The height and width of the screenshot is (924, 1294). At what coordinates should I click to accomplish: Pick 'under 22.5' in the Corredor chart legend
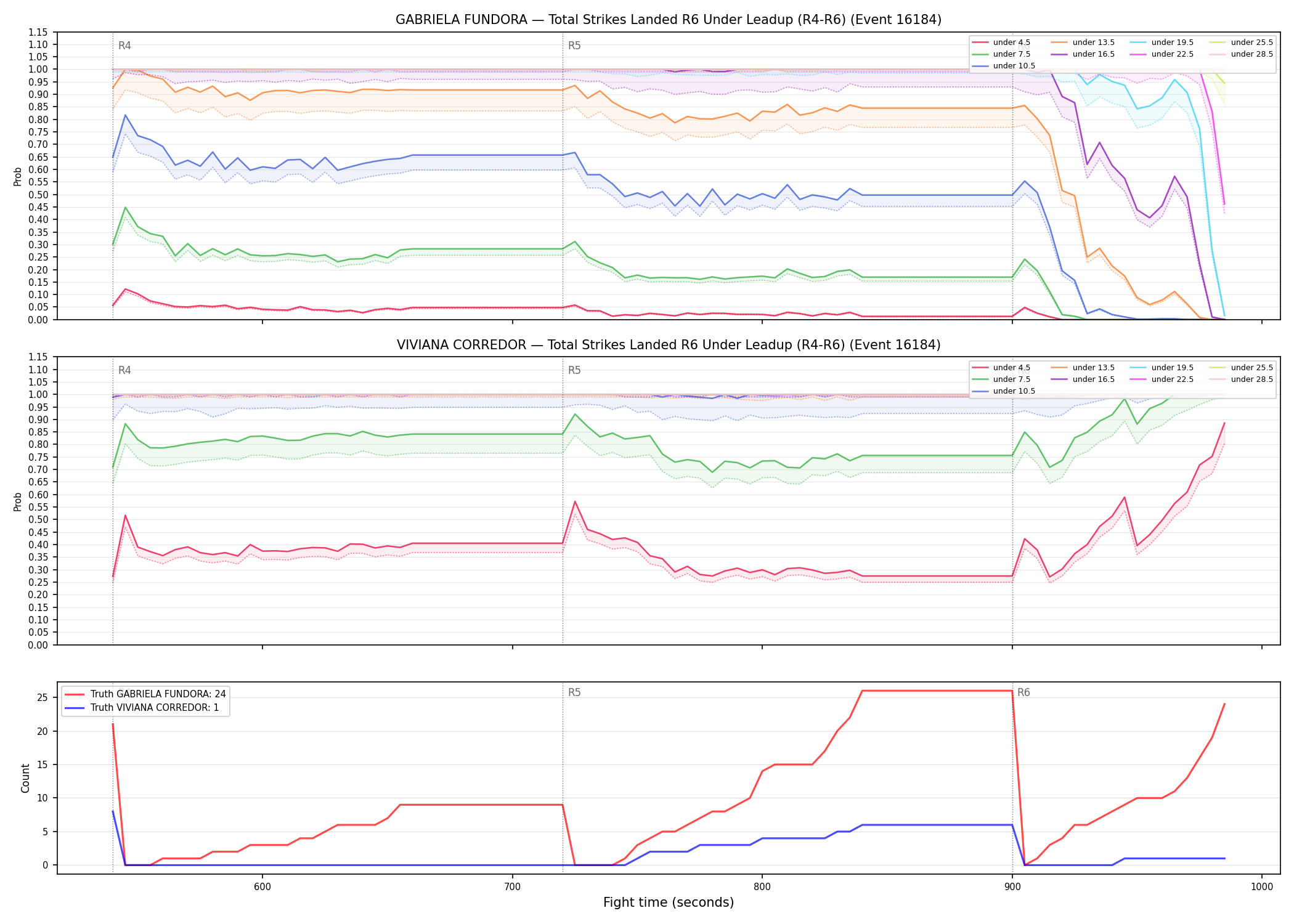pyautogui.click(x=1162, y=379)
